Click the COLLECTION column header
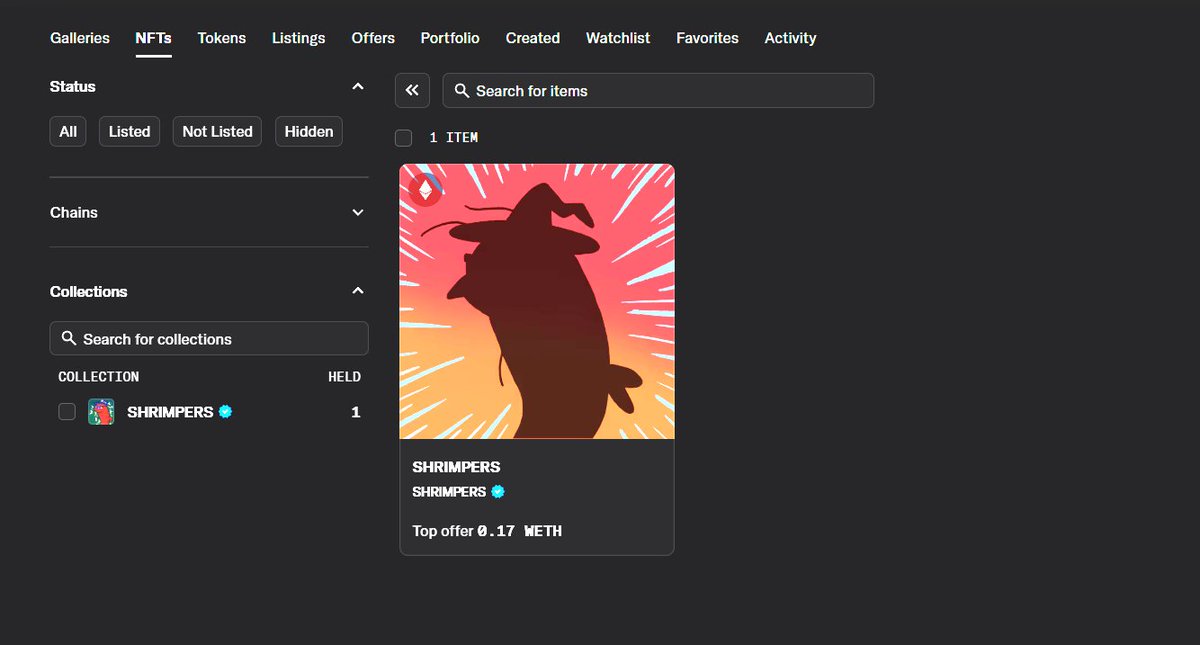The image size is (1200, 645). pos(99,377)
